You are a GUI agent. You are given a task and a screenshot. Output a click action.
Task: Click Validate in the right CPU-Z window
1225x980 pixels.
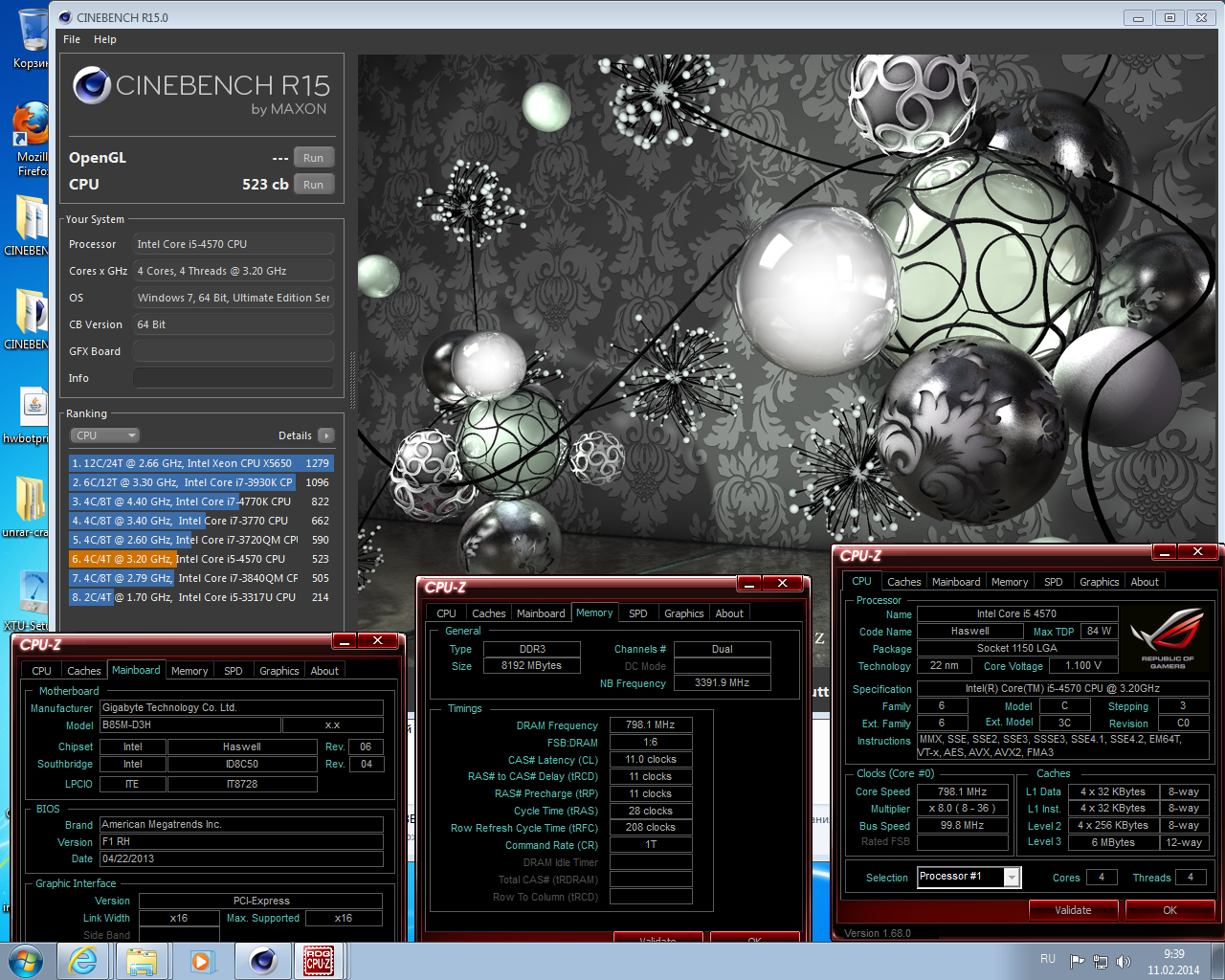[x=1073, y=910]
